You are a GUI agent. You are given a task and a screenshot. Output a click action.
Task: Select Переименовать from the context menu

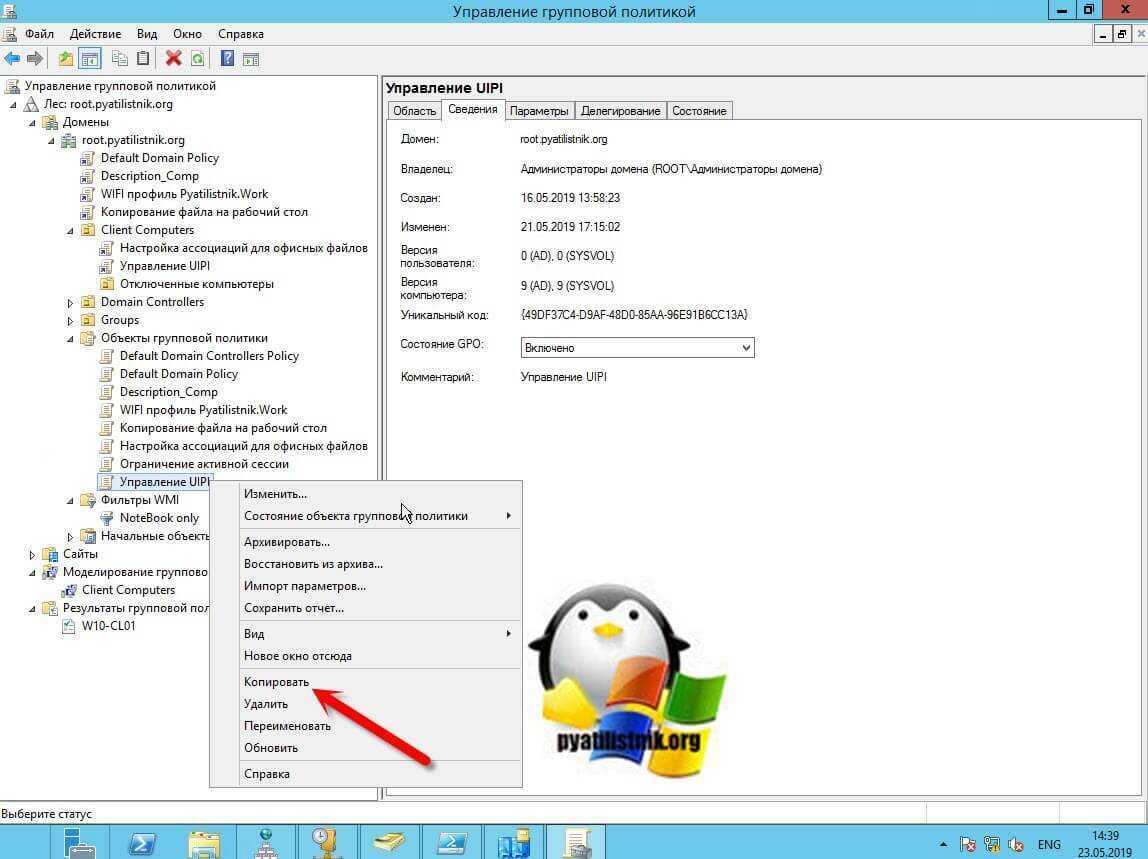(x=287, y=726)
